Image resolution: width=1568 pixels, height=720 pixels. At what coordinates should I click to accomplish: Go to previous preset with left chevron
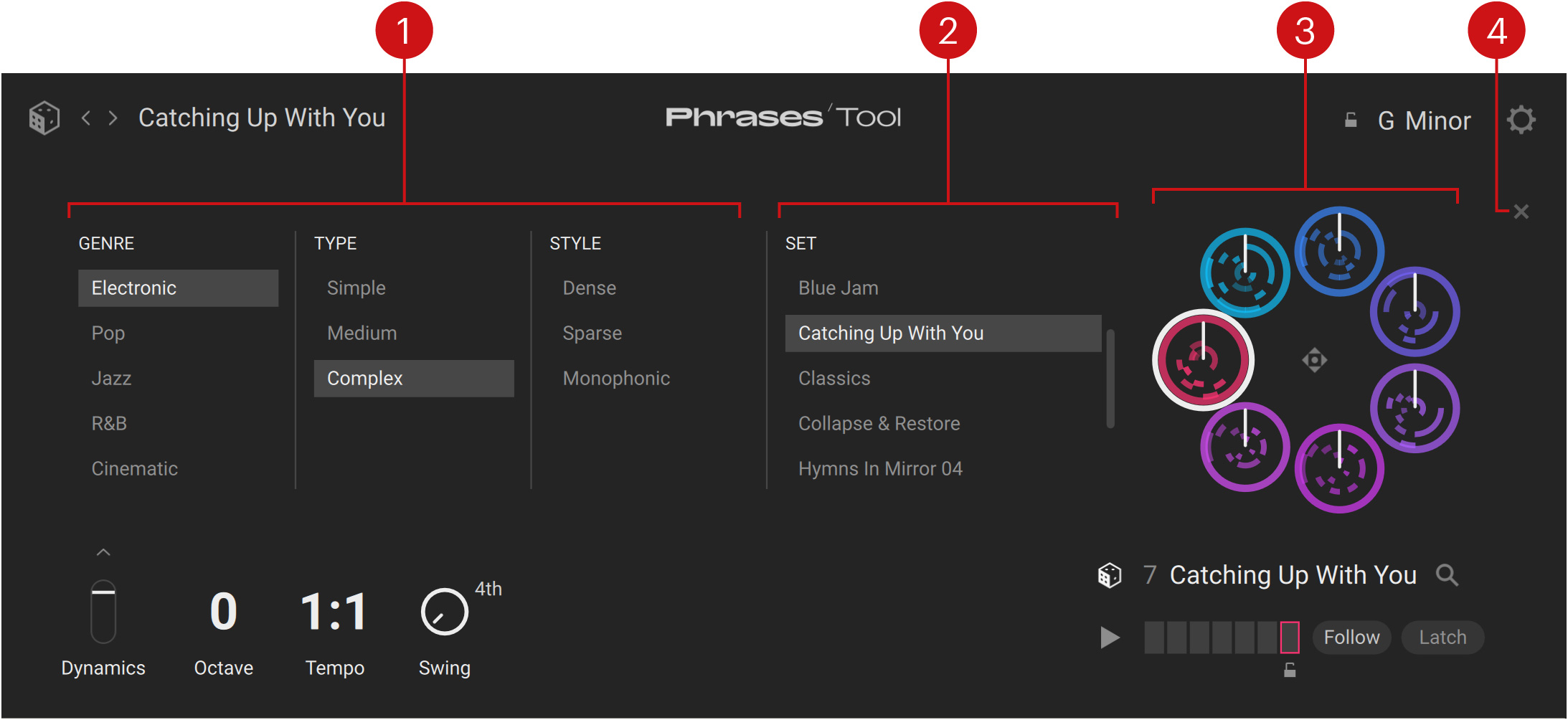click(86, 118)
